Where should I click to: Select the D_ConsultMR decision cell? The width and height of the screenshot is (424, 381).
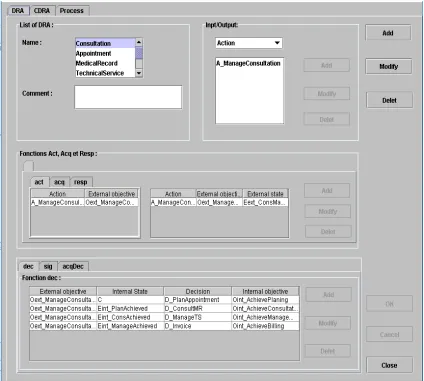(x=198, y=309)
